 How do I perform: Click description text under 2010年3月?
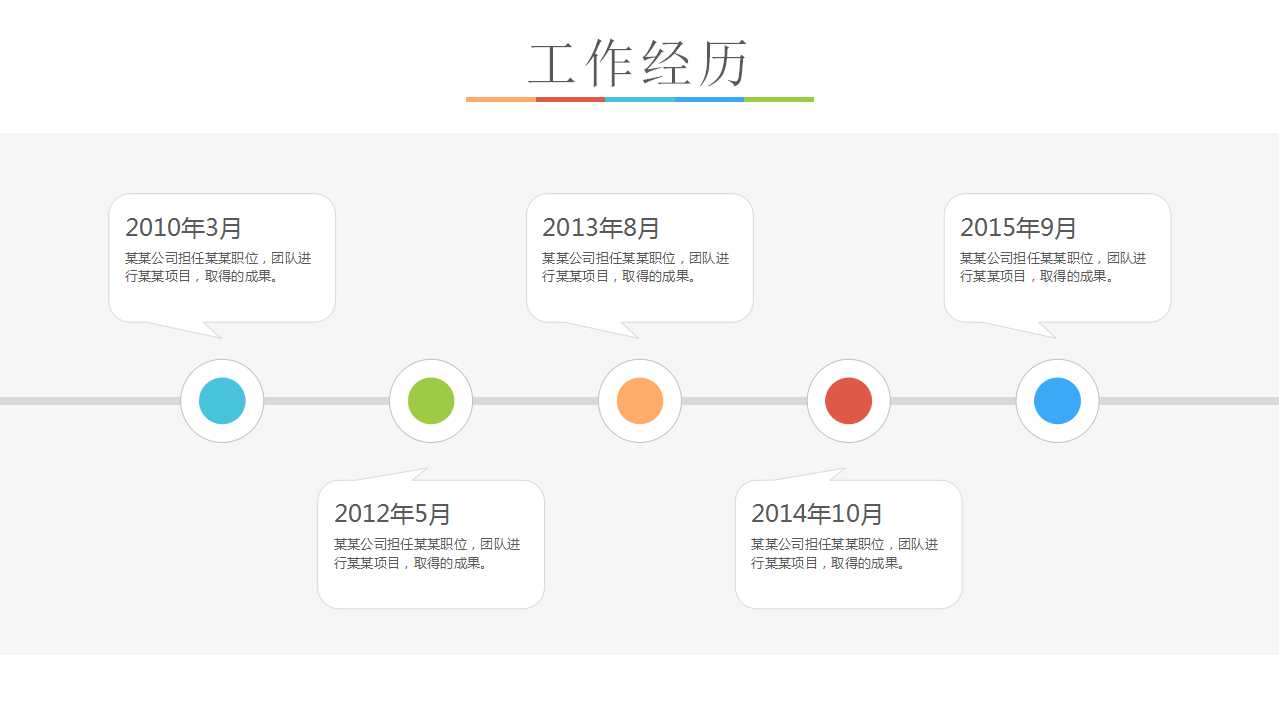coord(218,267)
